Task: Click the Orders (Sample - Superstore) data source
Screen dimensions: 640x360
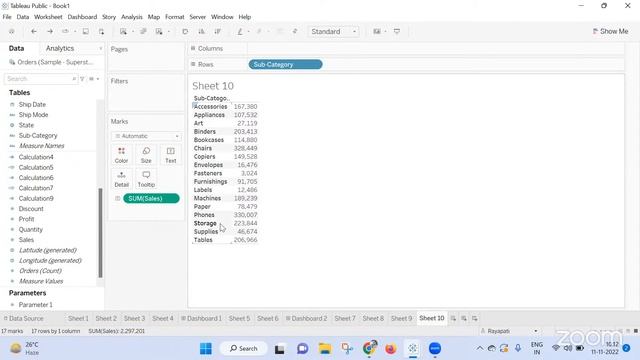Action: click(x=51, y=62)
